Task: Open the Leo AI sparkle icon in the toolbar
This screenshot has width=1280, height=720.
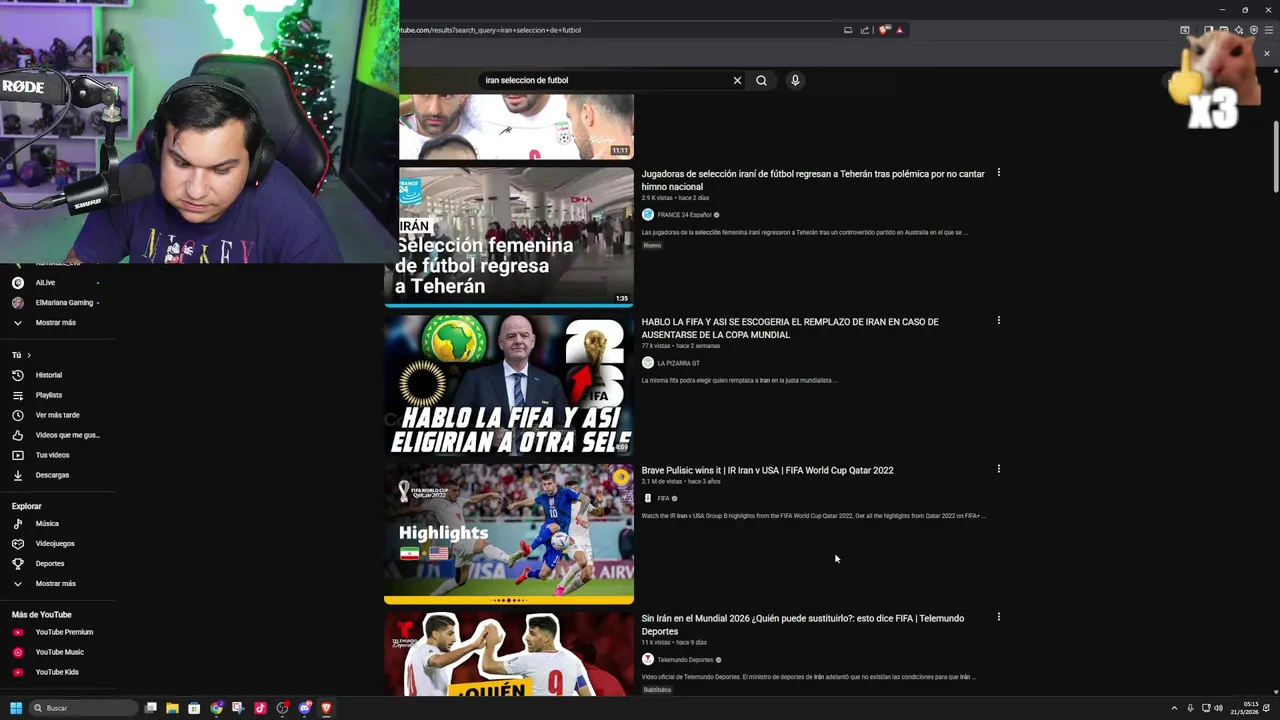Action: [x=1239, y=30]
